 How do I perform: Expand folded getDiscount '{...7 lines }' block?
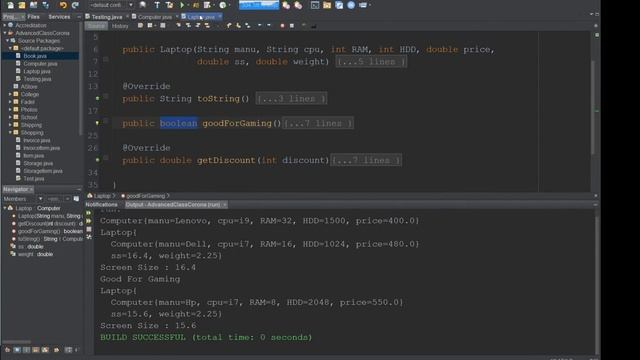click(366, 160)
